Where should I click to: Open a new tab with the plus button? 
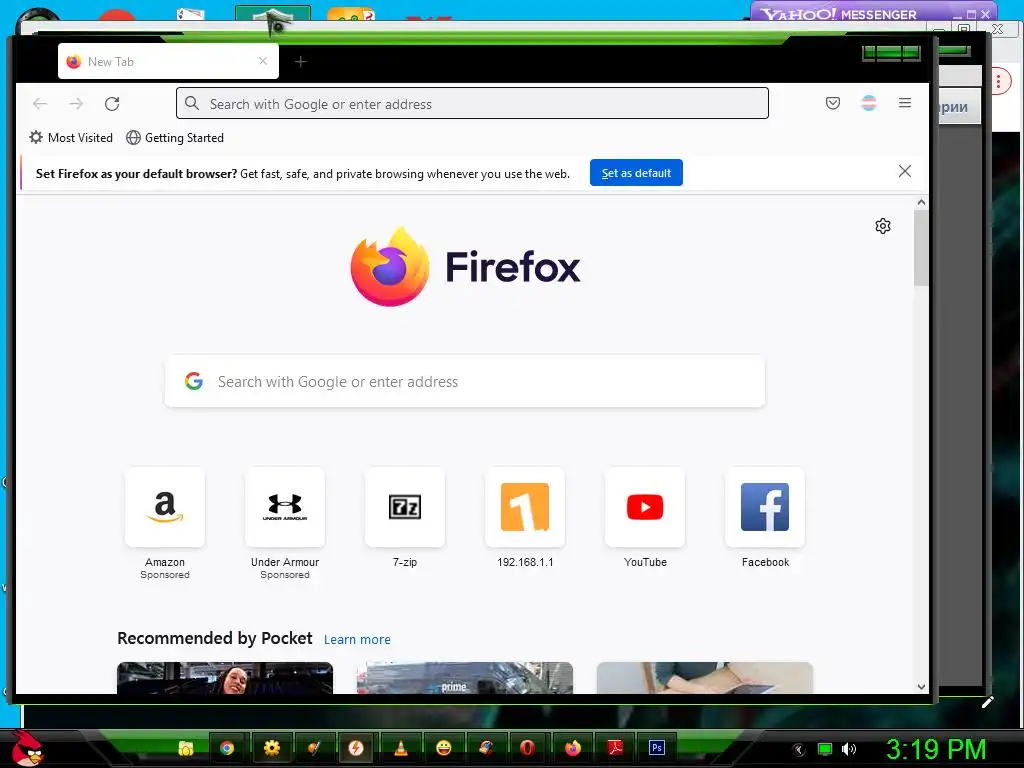click(x=300, y=61)
